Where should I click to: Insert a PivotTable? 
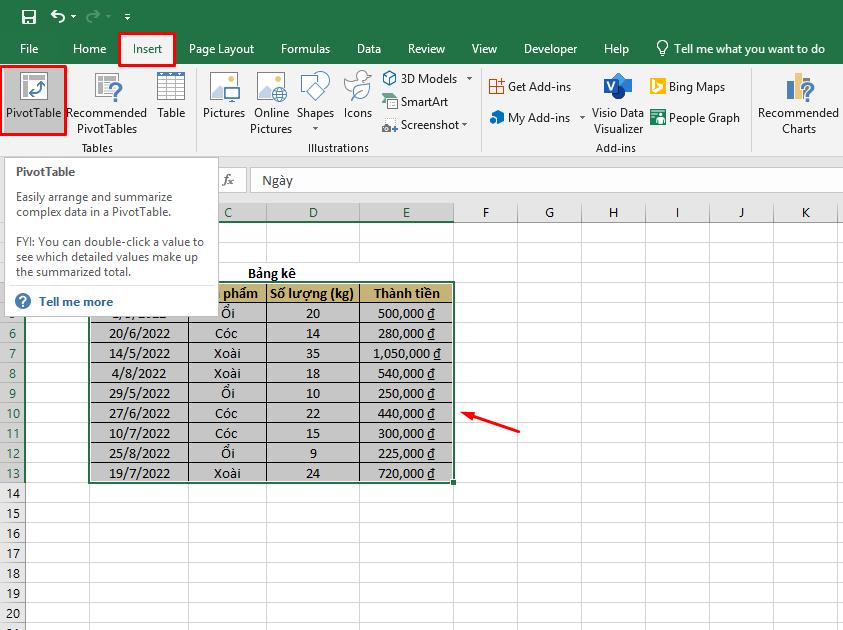(x=33, y=99)
